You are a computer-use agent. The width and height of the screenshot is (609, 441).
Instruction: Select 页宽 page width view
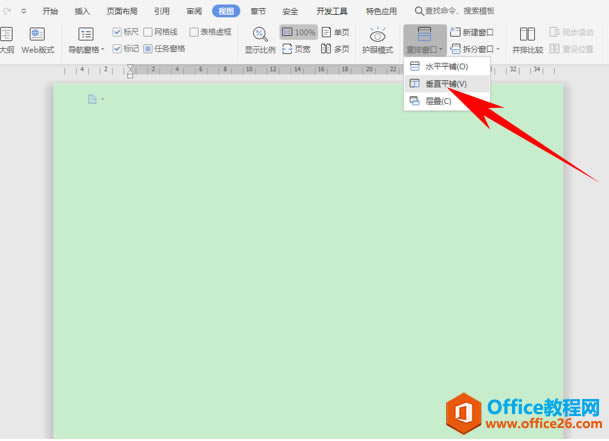tap(296, 49)
